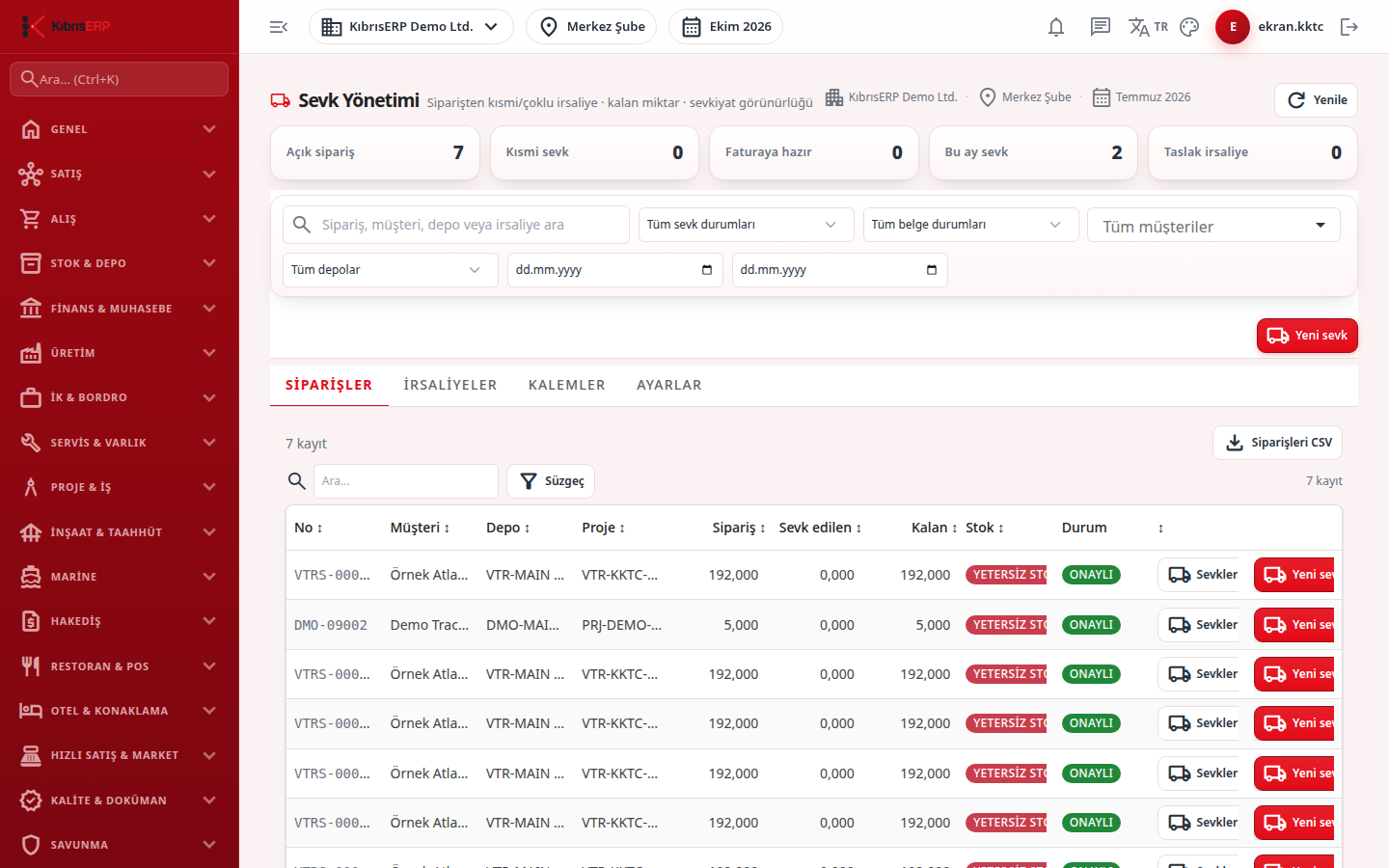Open Tüm depolar dropdown
The height and width of the screenshot is (868, 1389).
[390, 270]
